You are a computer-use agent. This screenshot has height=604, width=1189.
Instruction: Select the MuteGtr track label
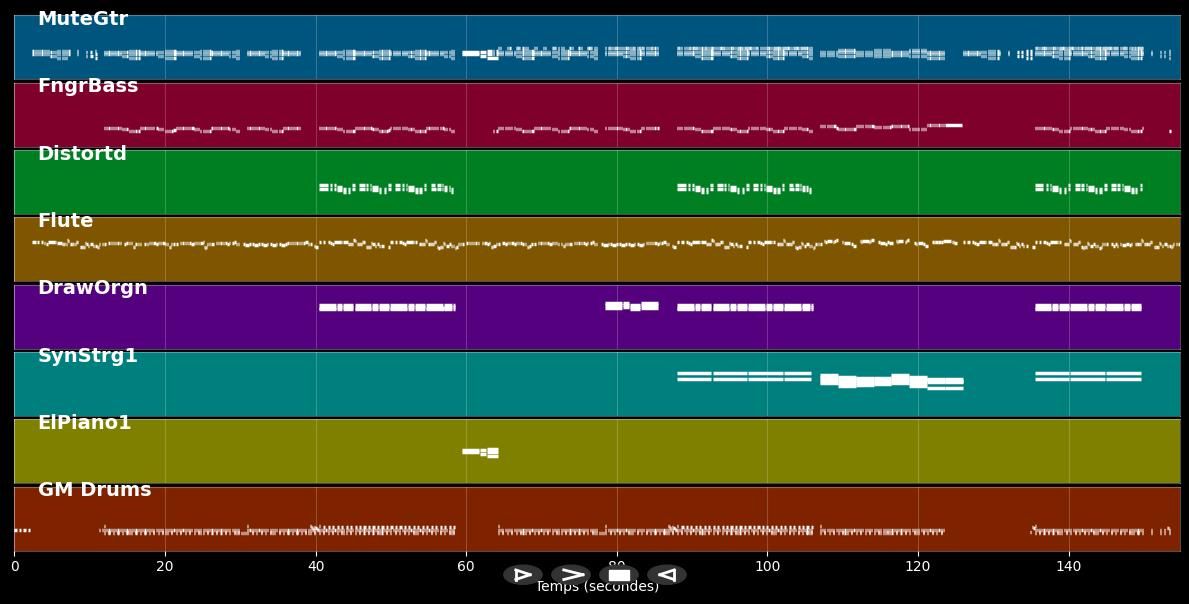tap(83, 19)
